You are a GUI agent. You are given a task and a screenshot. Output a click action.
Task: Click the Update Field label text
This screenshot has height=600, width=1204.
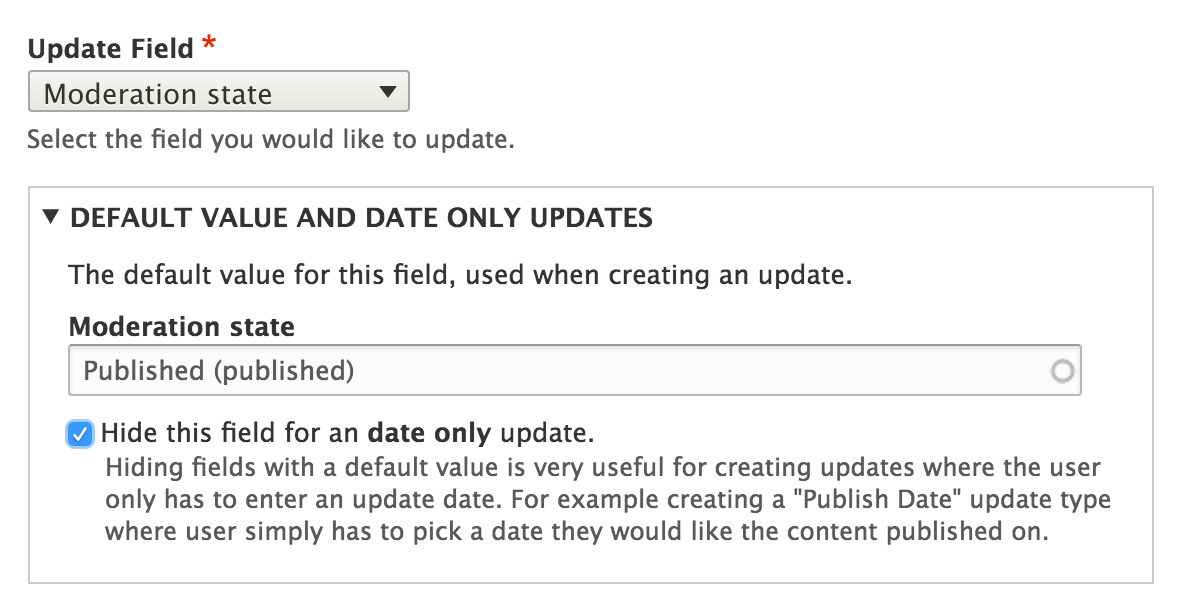[110, 47]
